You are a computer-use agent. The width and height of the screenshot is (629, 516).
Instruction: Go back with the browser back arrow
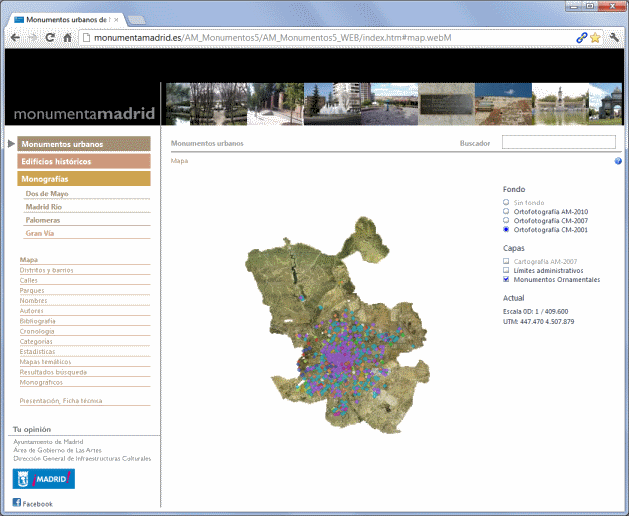[15, 38]
